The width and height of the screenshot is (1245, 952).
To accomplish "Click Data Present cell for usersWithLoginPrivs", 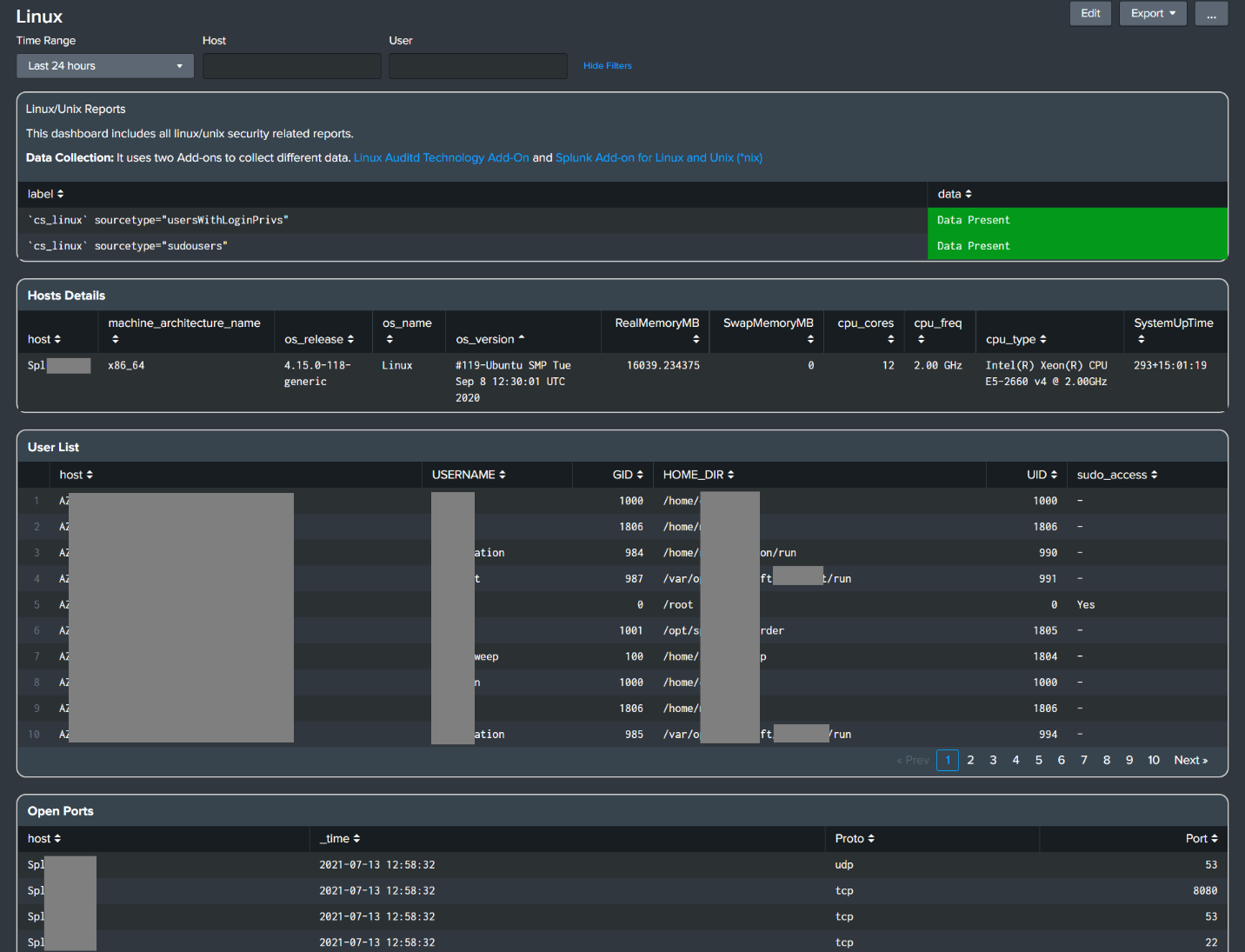I will tap(1077, 220).
